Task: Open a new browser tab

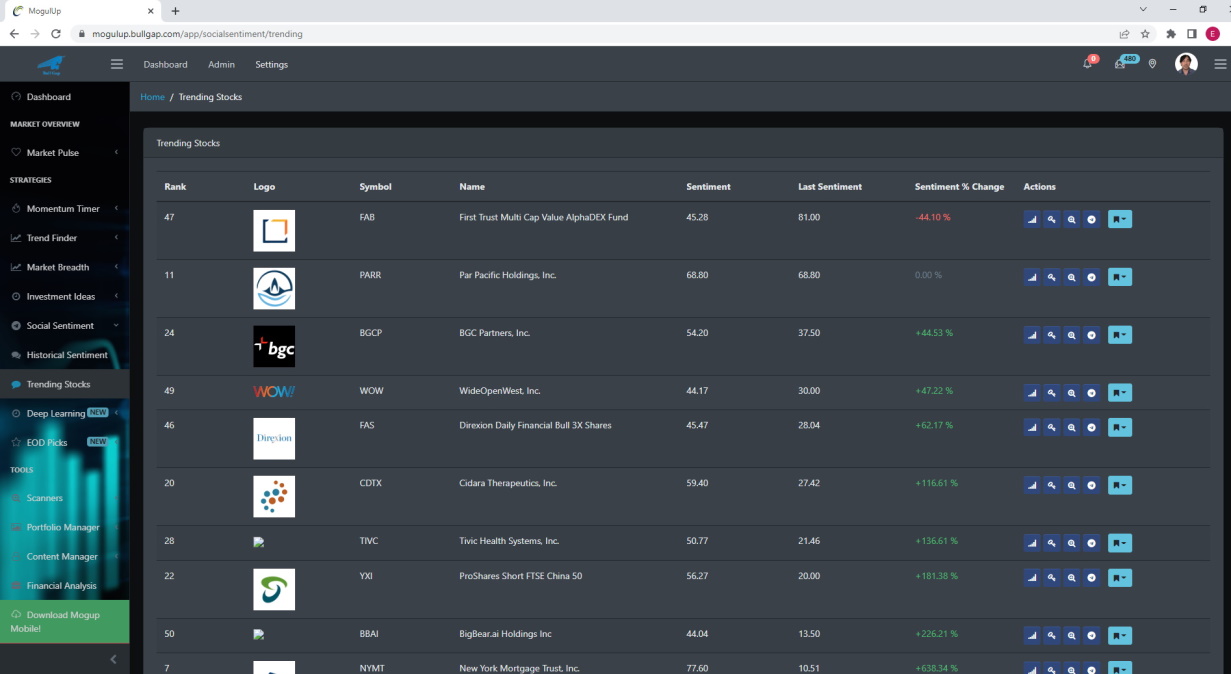Action: coord(176,11)
